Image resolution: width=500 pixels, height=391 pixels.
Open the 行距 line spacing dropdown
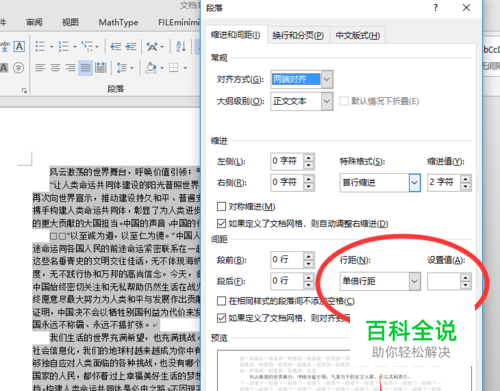(x=414, y=281)
